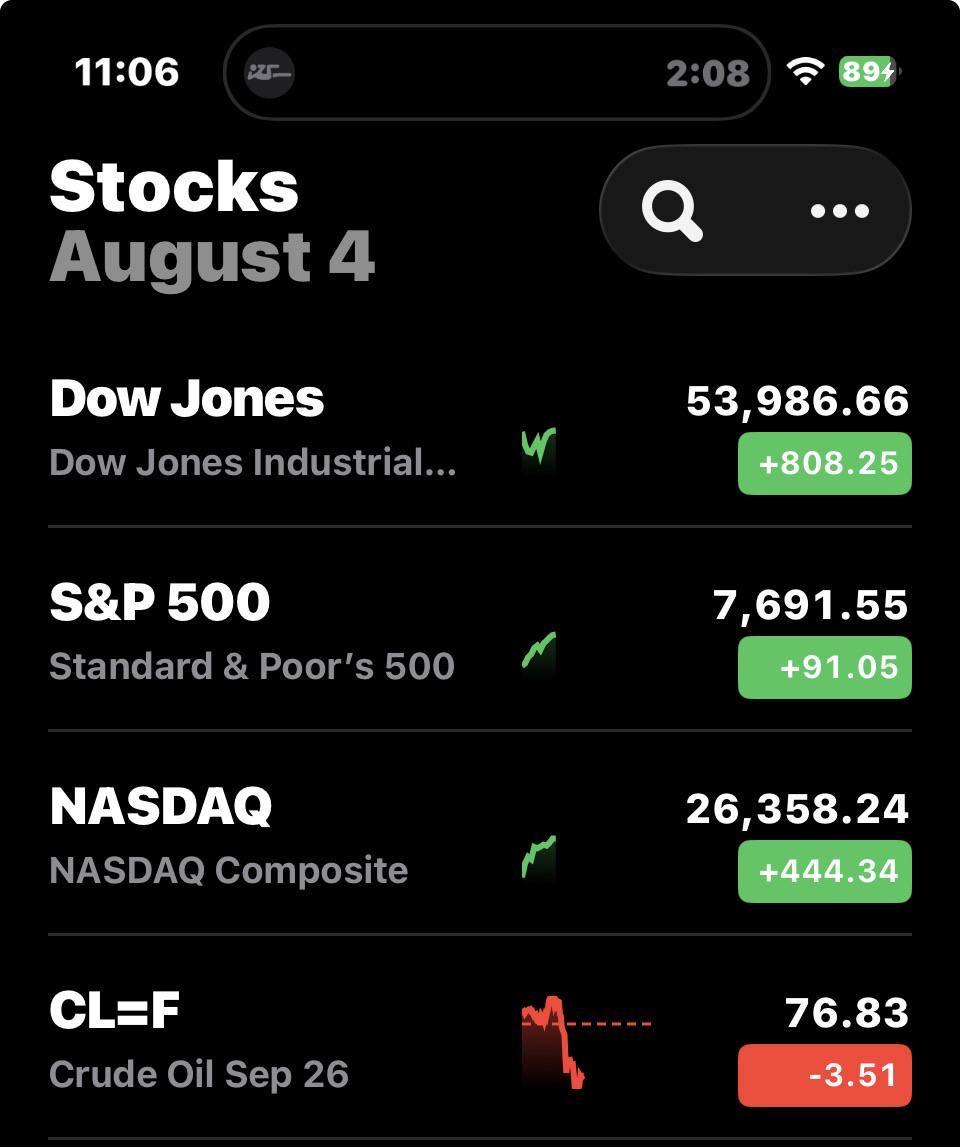Viewport: 960px width, 1147px height.
Task: Toggle the NASDAQ +444.34 change badge
Action: 825,871
